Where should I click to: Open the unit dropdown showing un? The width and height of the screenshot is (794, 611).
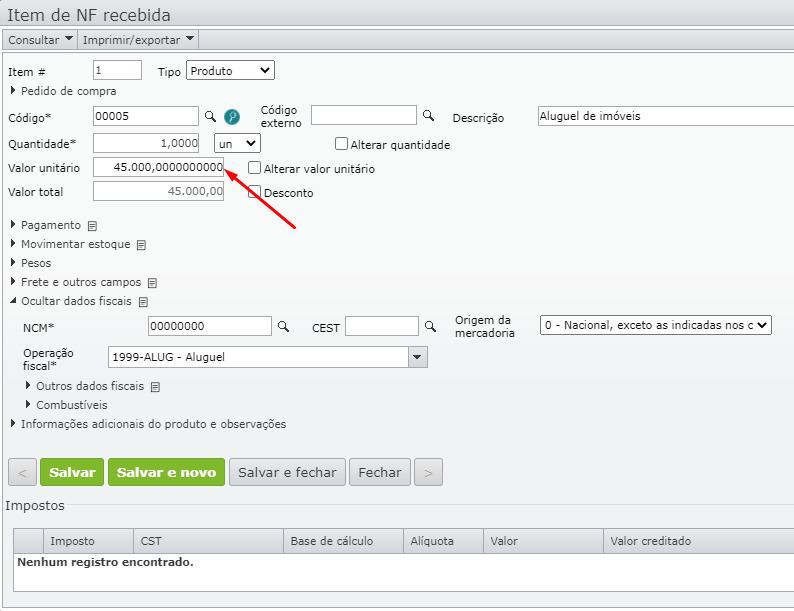237,144
